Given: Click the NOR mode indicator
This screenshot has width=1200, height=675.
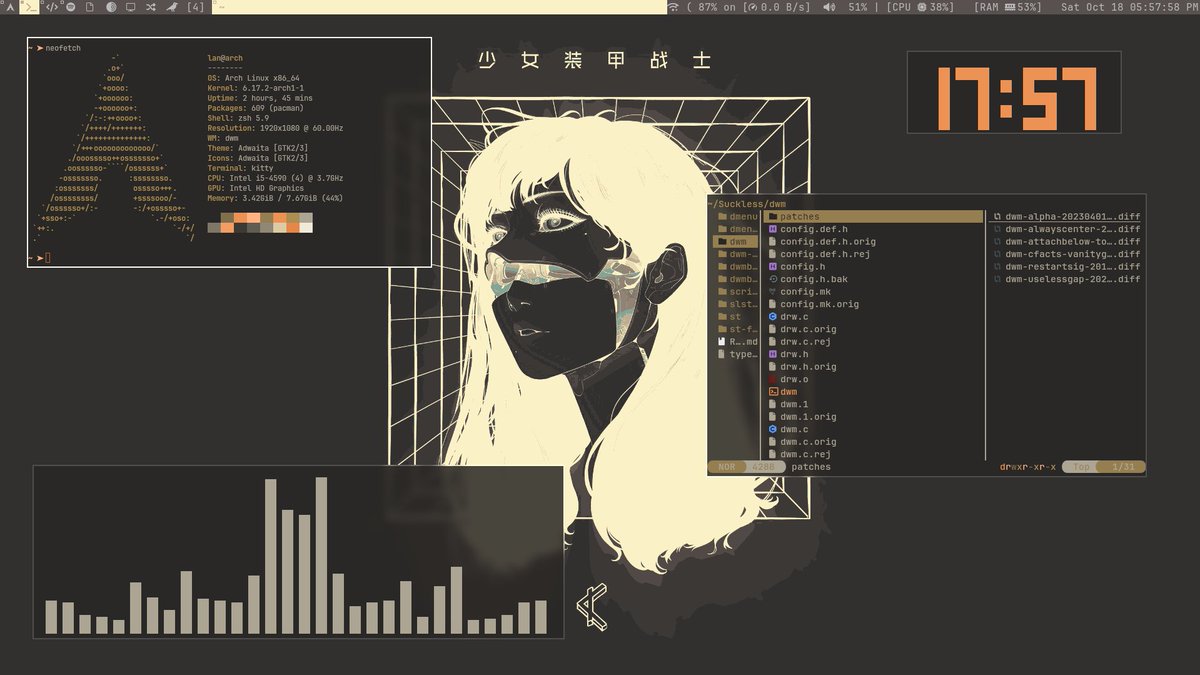Looking at the screenshot, I should point(727,467).
